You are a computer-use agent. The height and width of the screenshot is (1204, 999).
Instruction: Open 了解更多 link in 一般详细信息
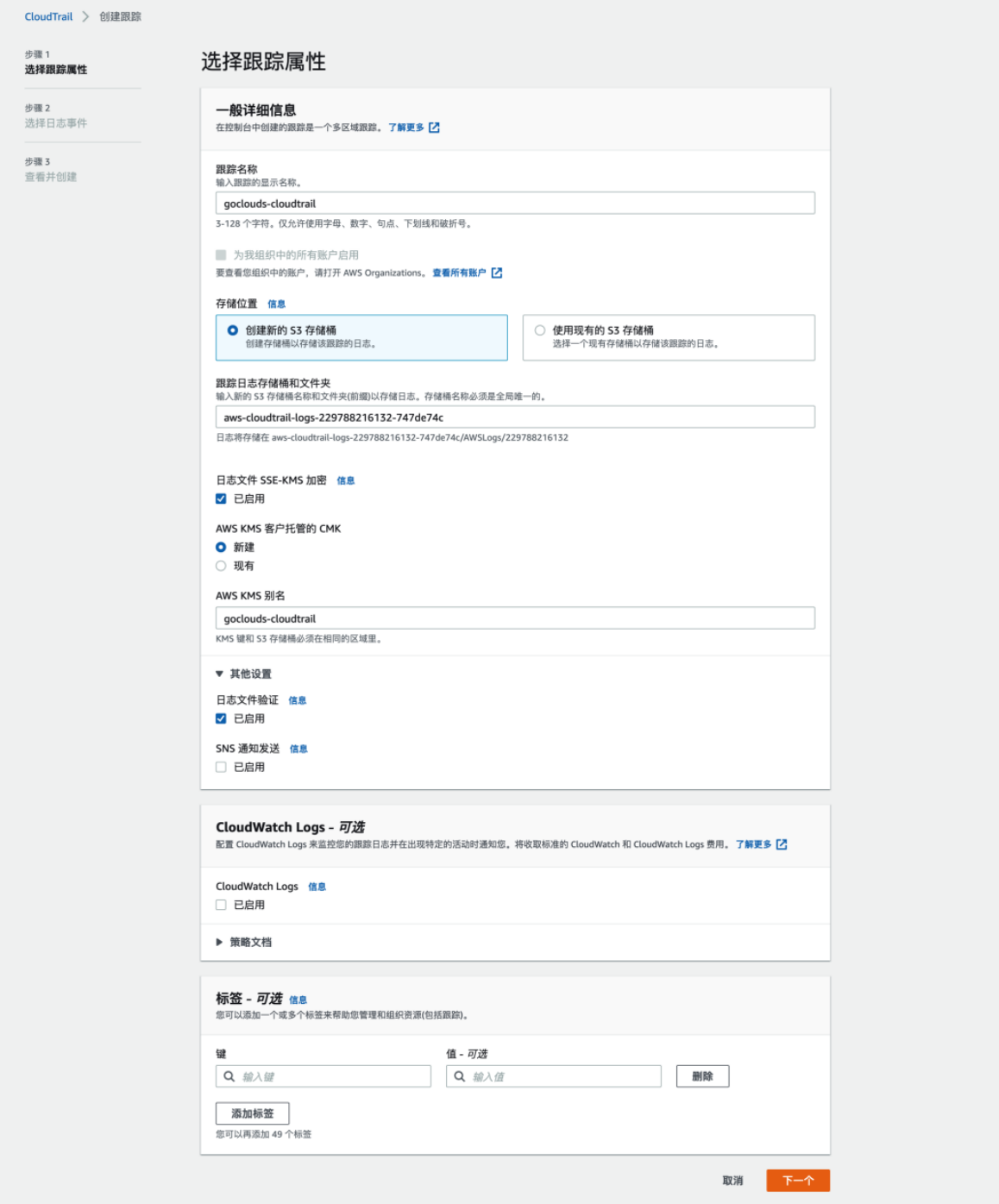[x=406, y=128]
